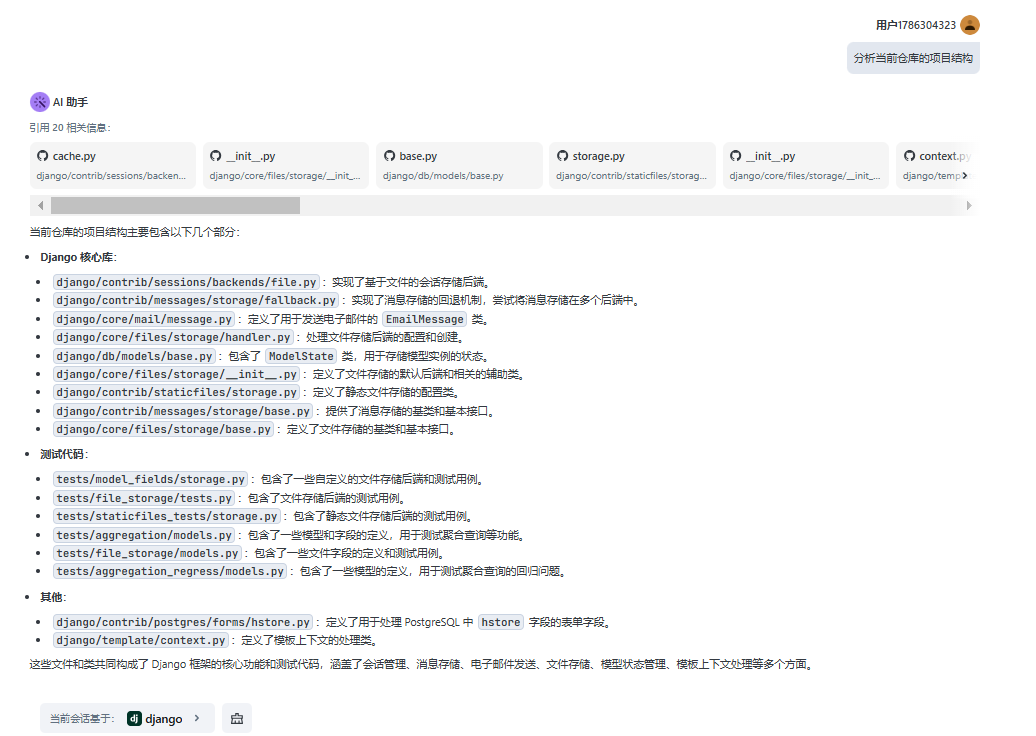This screenshot has height=736, width=1036.
Task: Click the hstore code tag
Action: (x=501, y=622)
